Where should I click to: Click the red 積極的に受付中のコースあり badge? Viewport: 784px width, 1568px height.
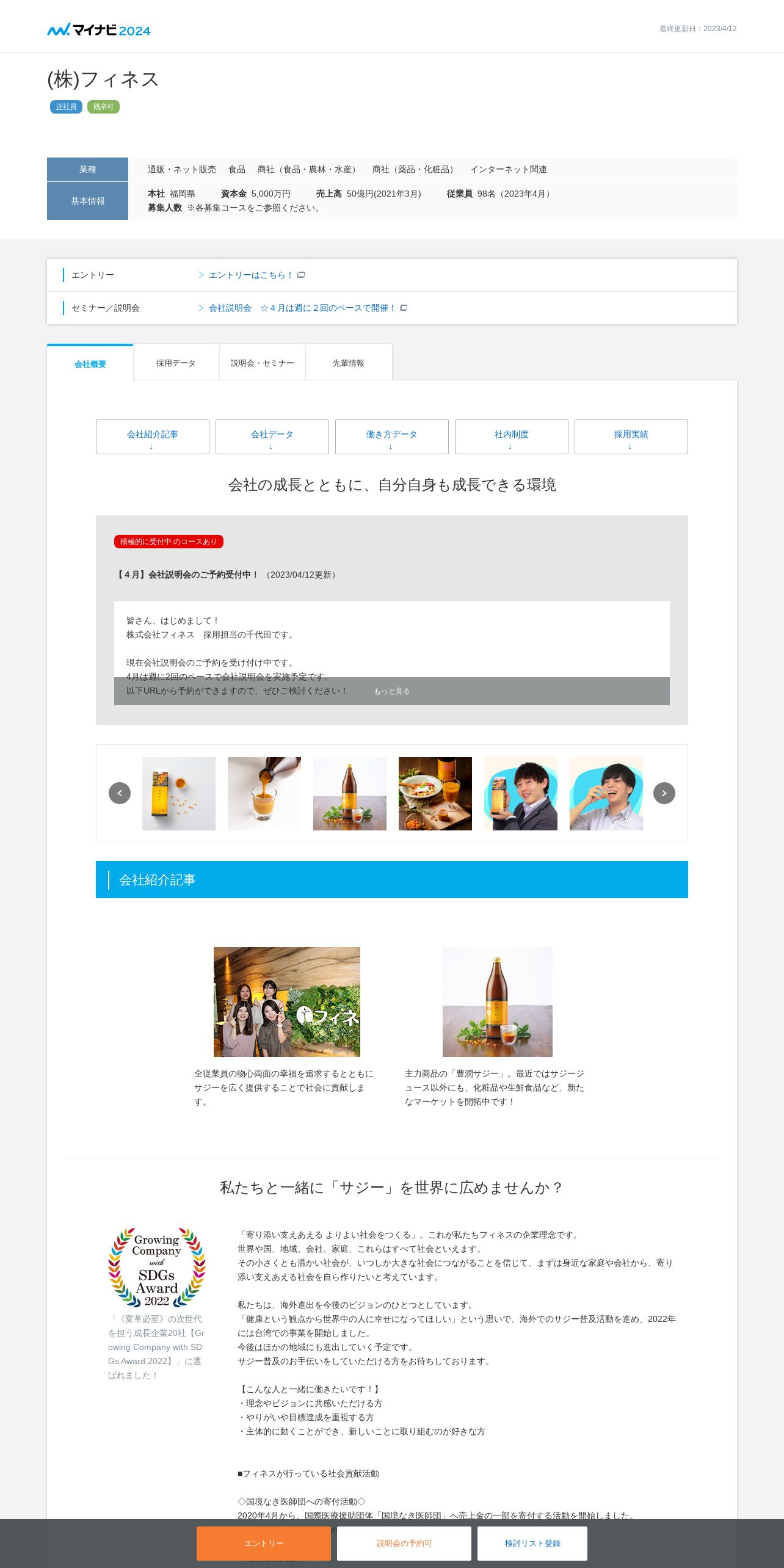click(x=169, y=542)
